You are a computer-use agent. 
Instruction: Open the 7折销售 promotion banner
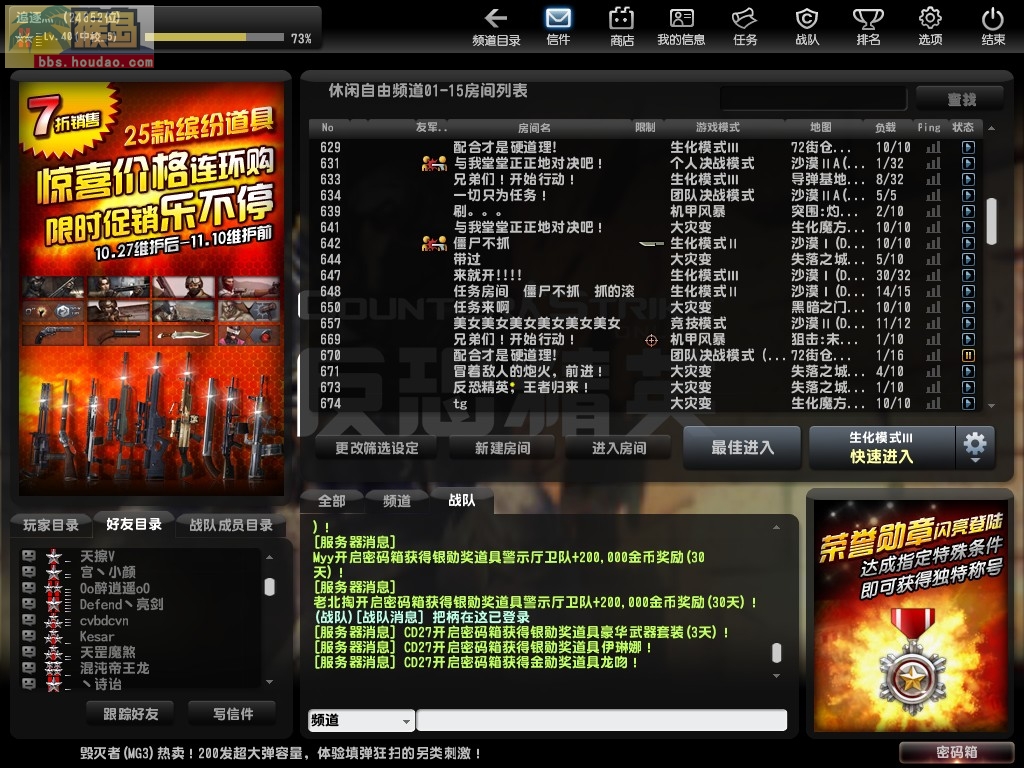152,289
